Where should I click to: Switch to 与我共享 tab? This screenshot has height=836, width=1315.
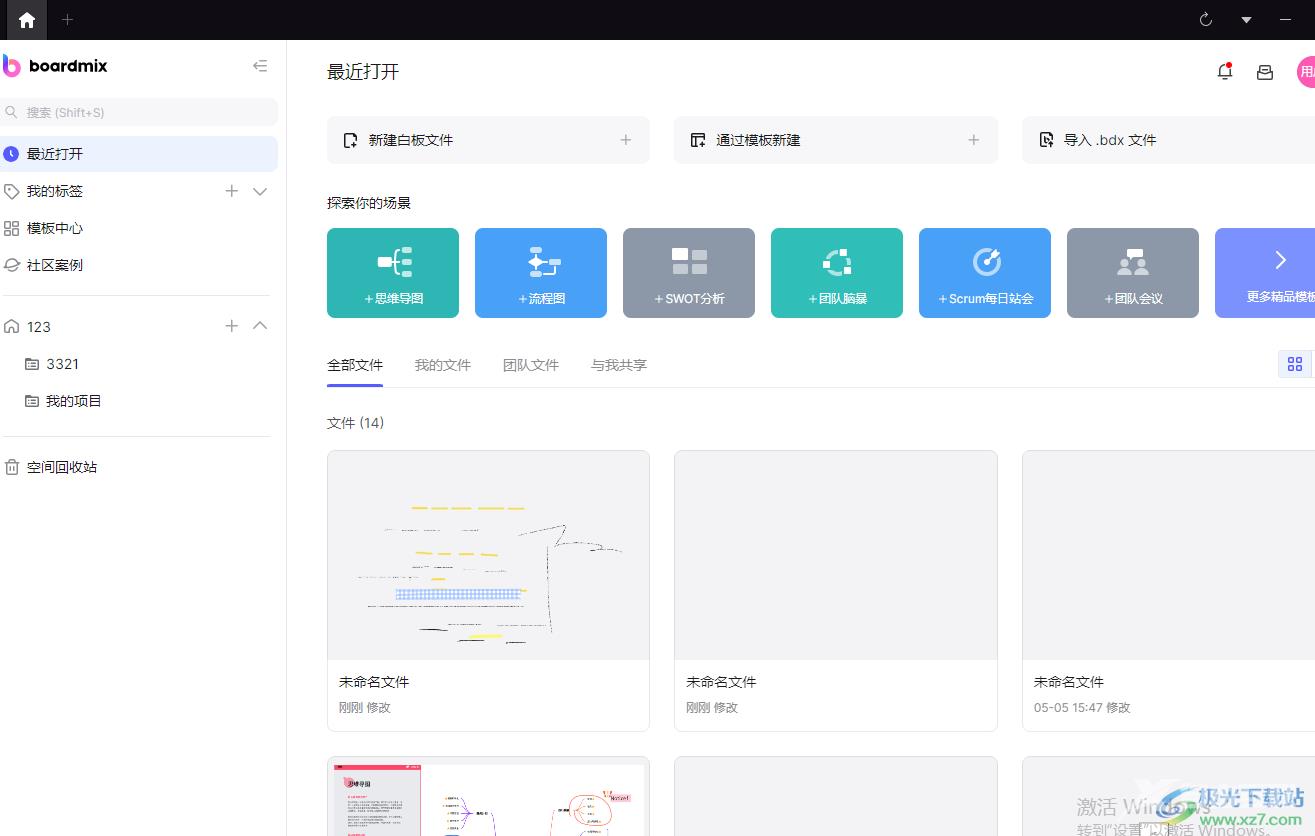click(619, 365)
